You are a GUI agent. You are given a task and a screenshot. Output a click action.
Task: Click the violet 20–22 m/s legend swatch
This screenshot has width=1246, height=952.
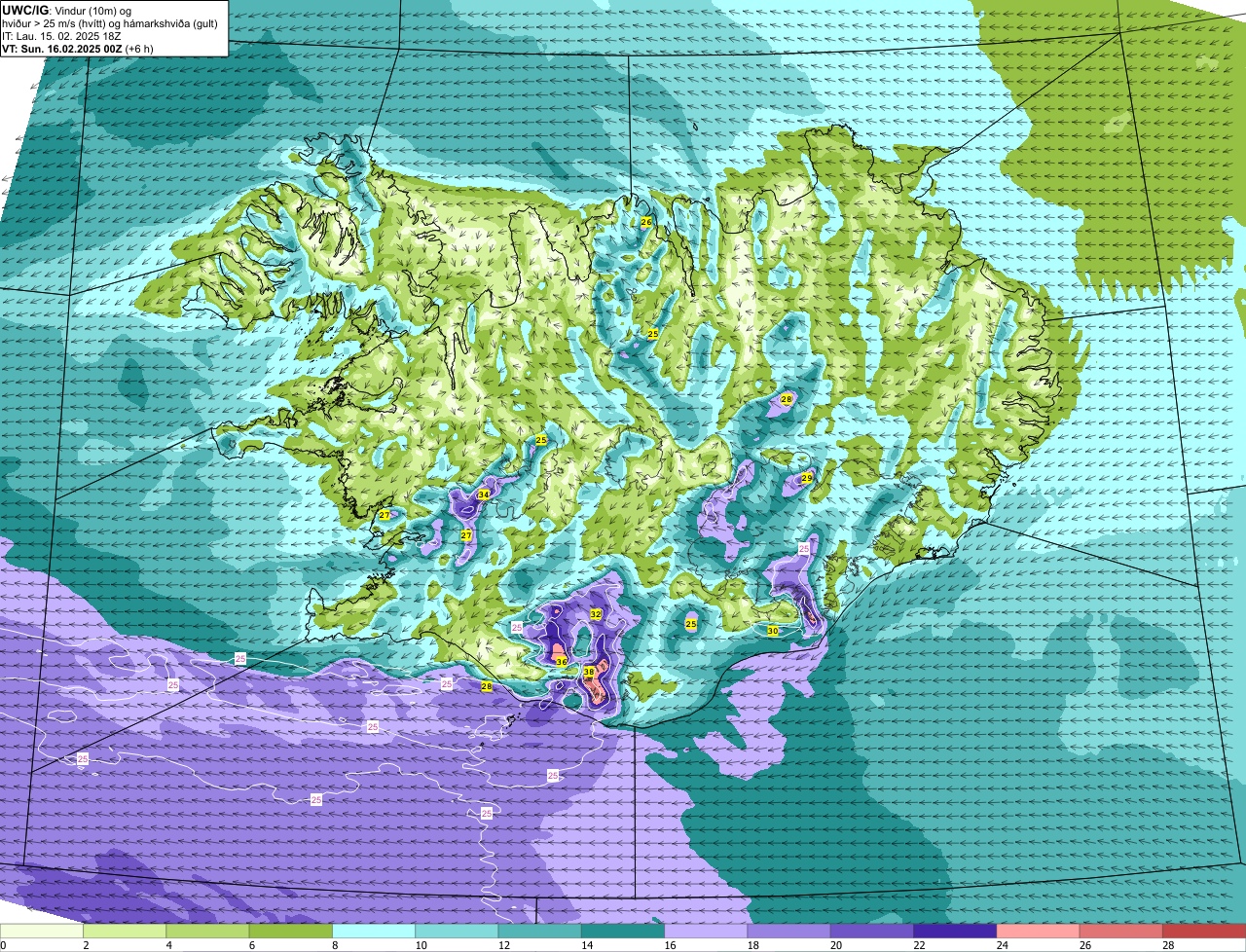pyautogui.click(x=872, y=931)
